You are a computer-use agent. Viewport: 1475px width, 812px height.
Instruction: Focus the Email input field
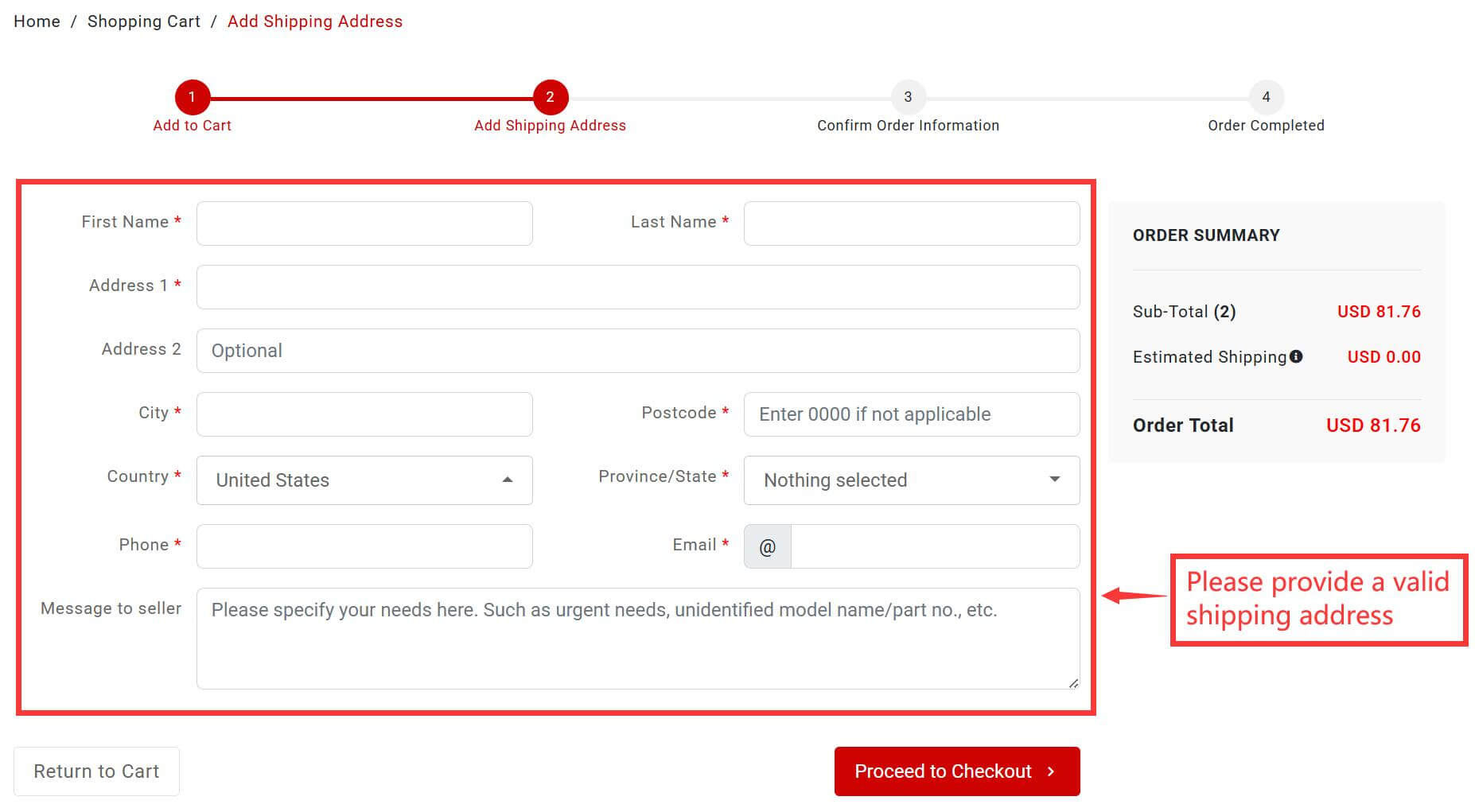point(936,546)
